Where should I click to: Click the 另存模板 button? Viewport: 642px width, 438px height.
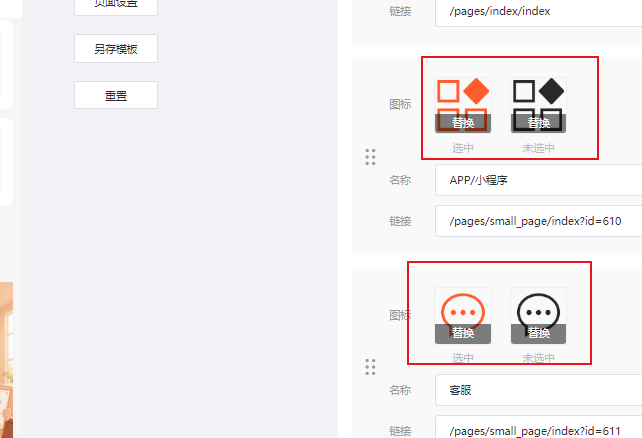pos(116,49)
